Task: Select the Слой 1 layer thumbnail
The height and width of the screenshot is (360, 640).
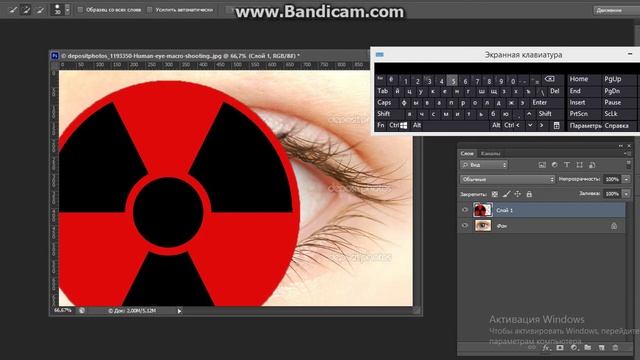Action: click(482, 210)
